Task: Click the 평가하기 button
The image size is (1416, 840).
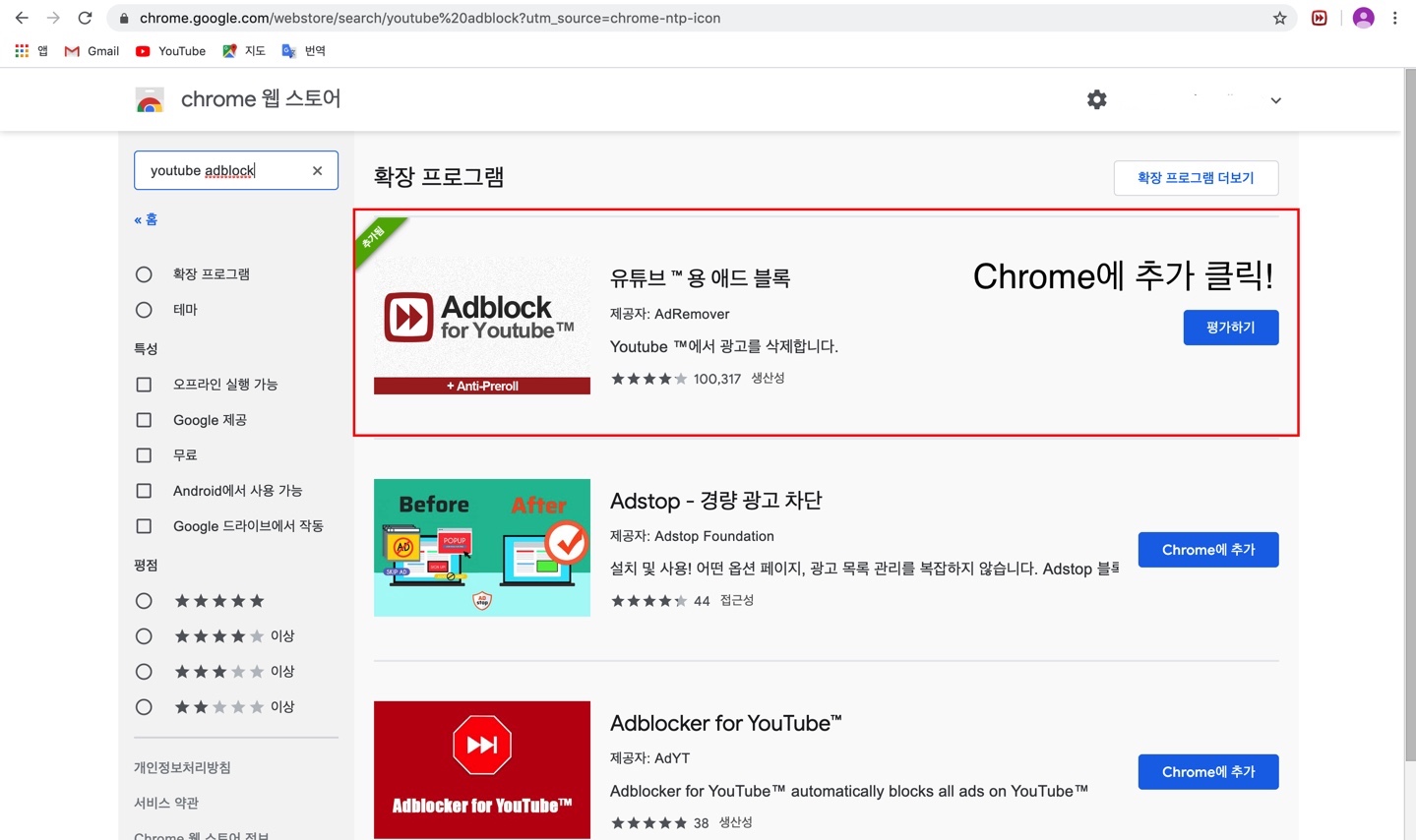Action: (x=1231, y=328)
